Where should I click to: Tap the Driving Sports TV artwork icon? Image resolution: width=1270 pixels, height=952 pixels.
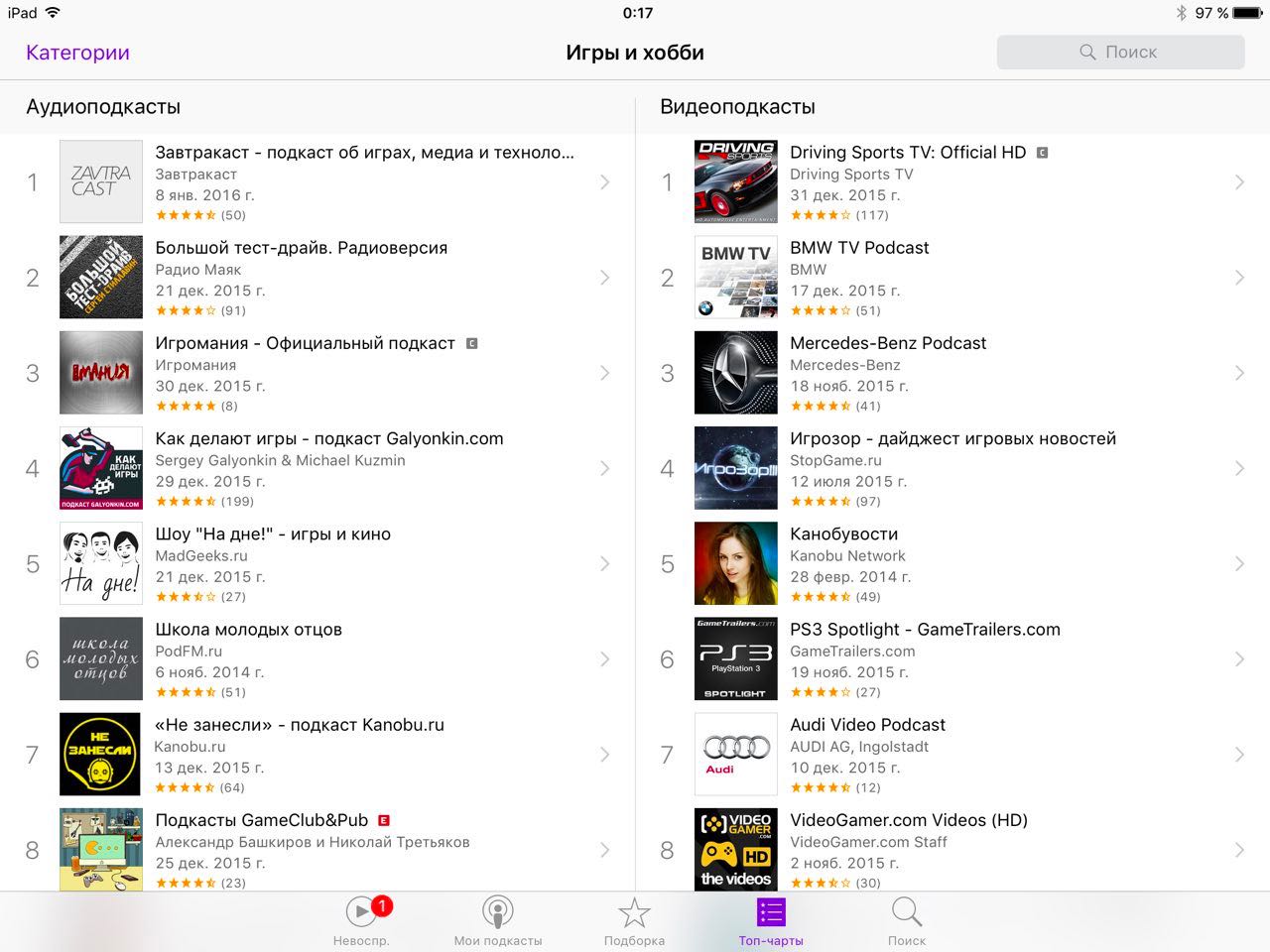point(736,181)
